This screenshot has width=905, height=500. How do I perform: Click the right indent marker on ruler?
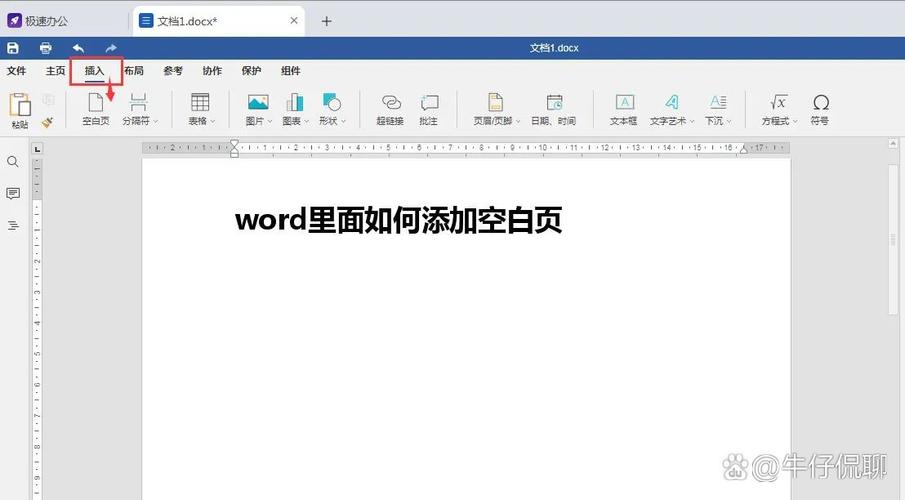pos(744,150)
